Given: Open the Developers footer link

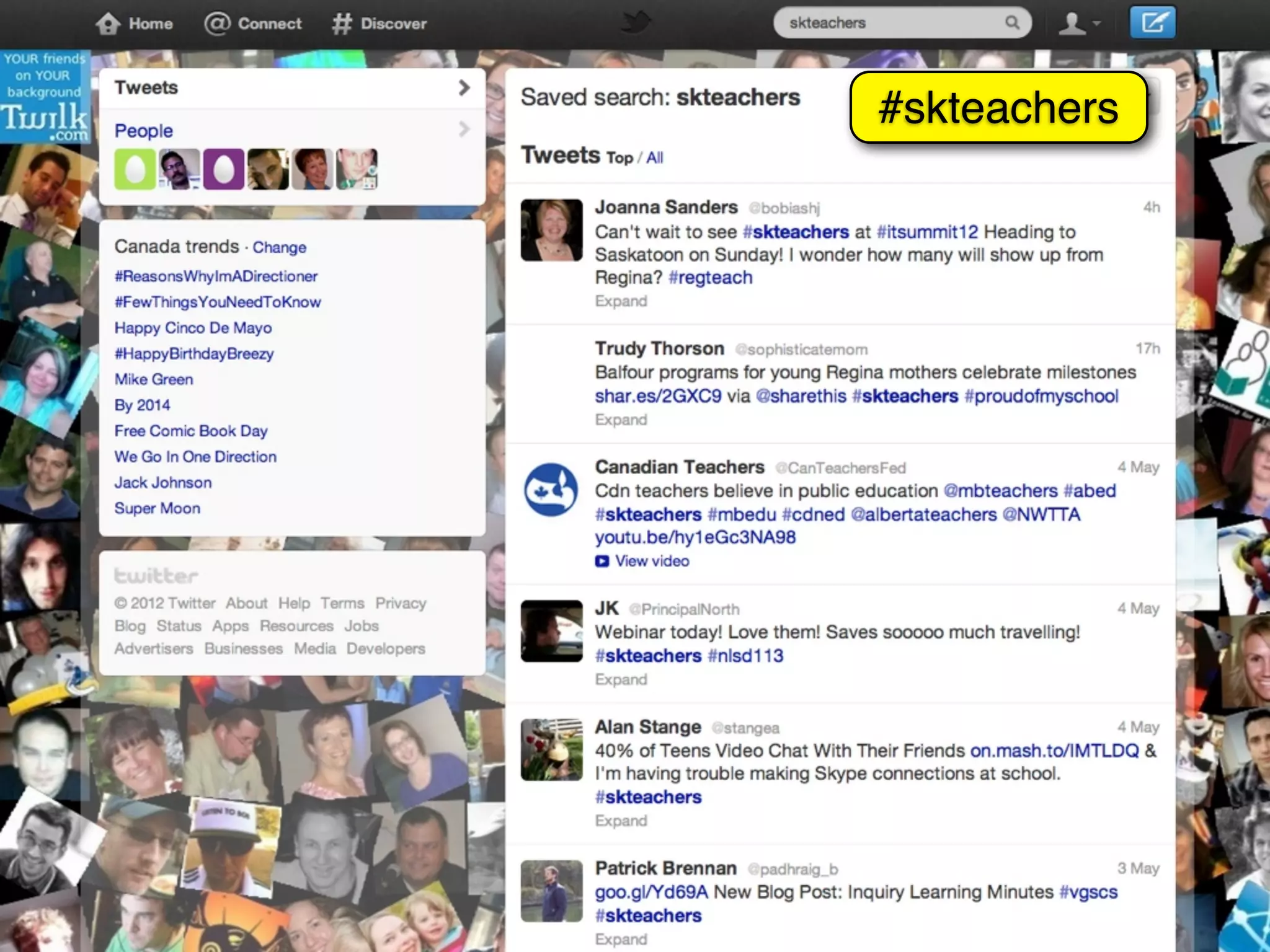Looking at the screenshot, I should pyautogui.click(x=386, y=649).
